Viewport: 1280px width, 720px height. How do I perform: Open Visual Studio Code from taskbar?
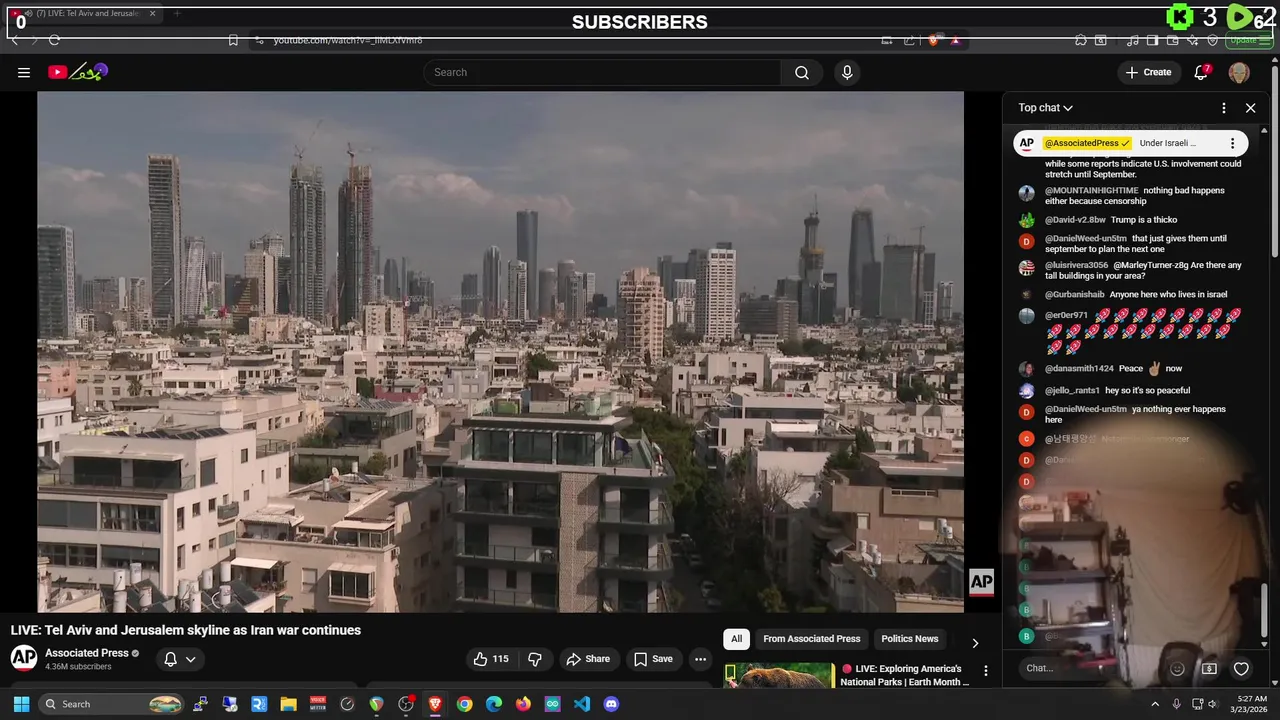[582, 704]
